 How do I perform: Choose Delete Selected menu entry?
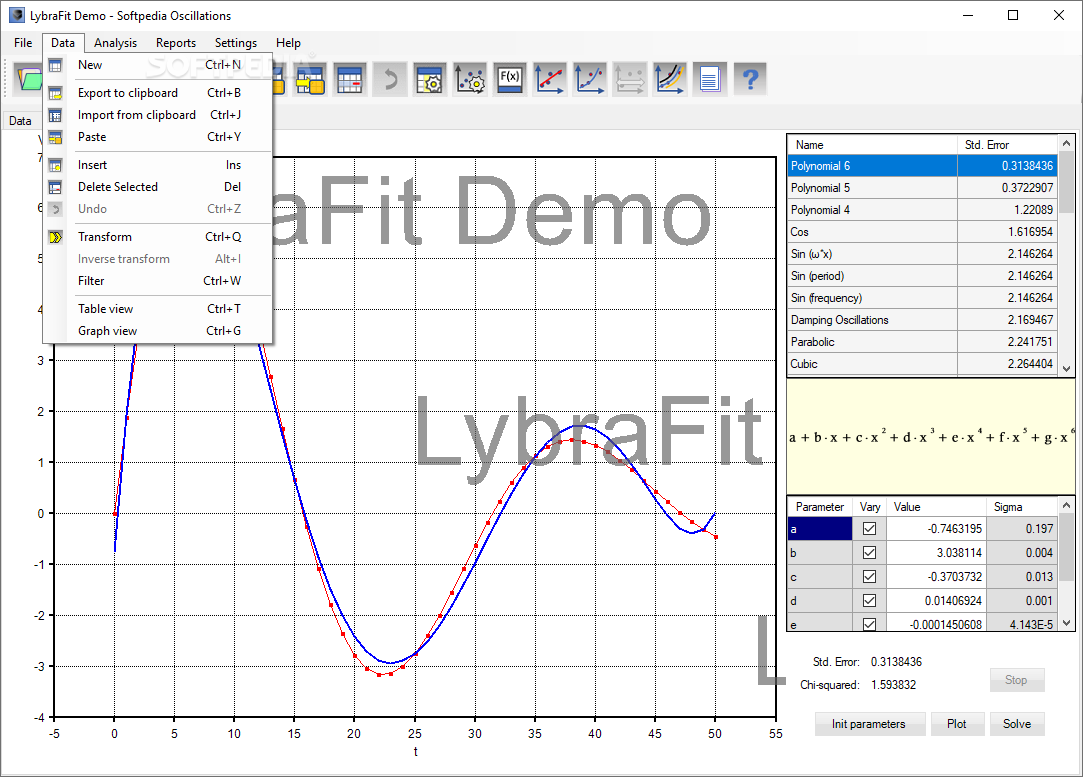[x=158, y=186]
